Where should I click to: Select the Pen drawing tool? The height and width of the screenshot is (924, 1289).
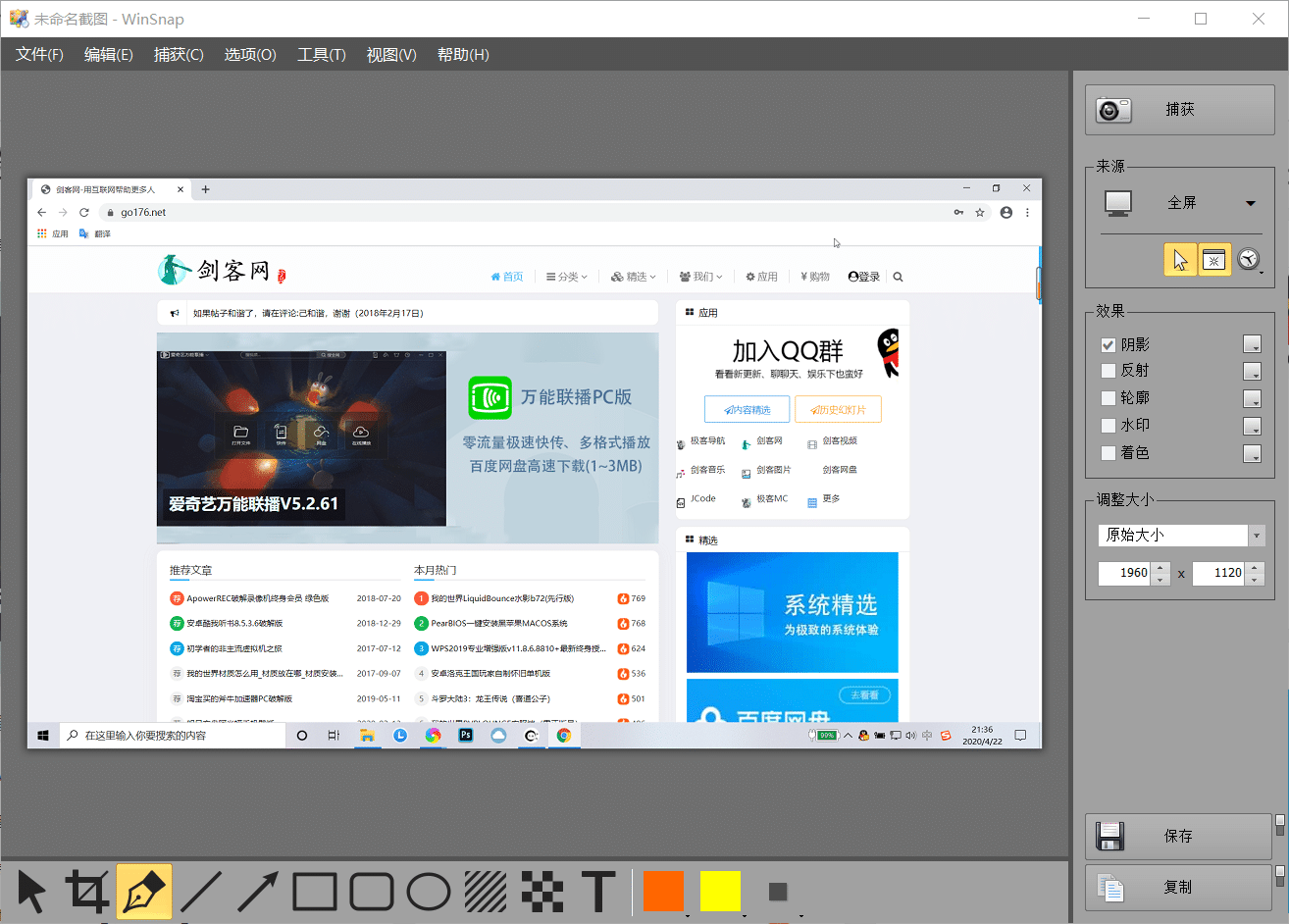pos(144,892)
